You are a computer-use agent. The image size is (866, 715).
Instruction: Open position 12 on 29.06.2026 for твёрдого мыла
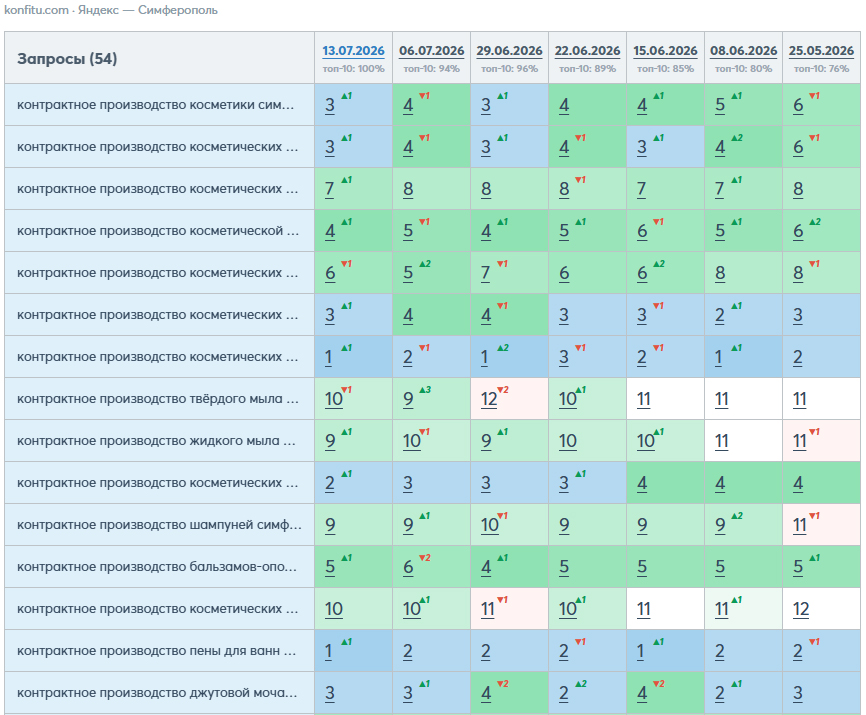coord(489,399)
